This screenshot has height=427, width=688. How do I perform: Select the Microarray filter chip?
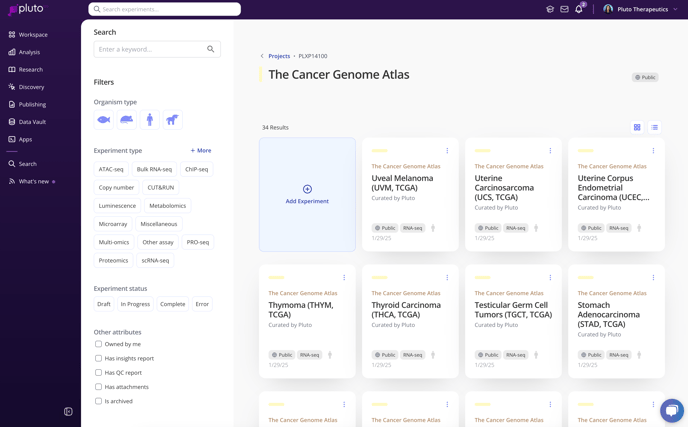click(113, 224)
